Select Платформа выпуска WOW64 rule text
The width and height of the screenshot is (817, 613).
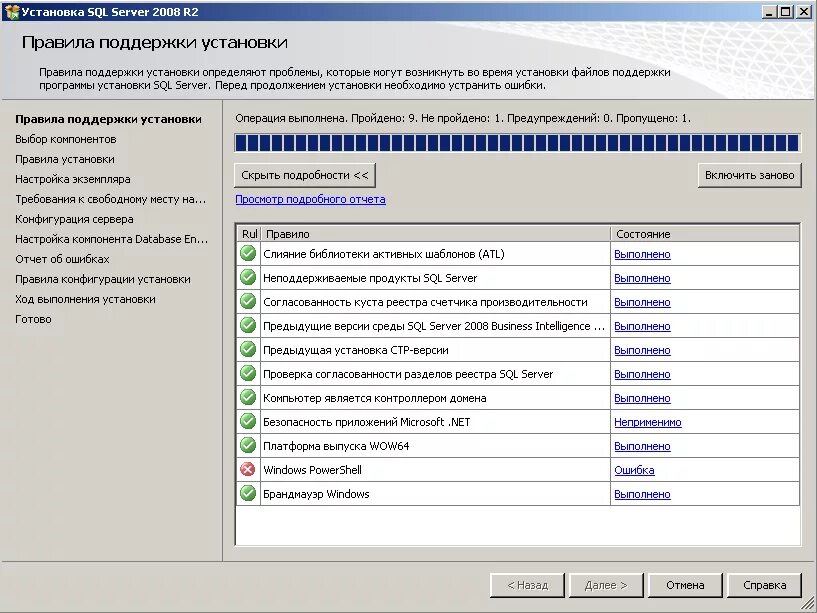[x=336, y=446]
